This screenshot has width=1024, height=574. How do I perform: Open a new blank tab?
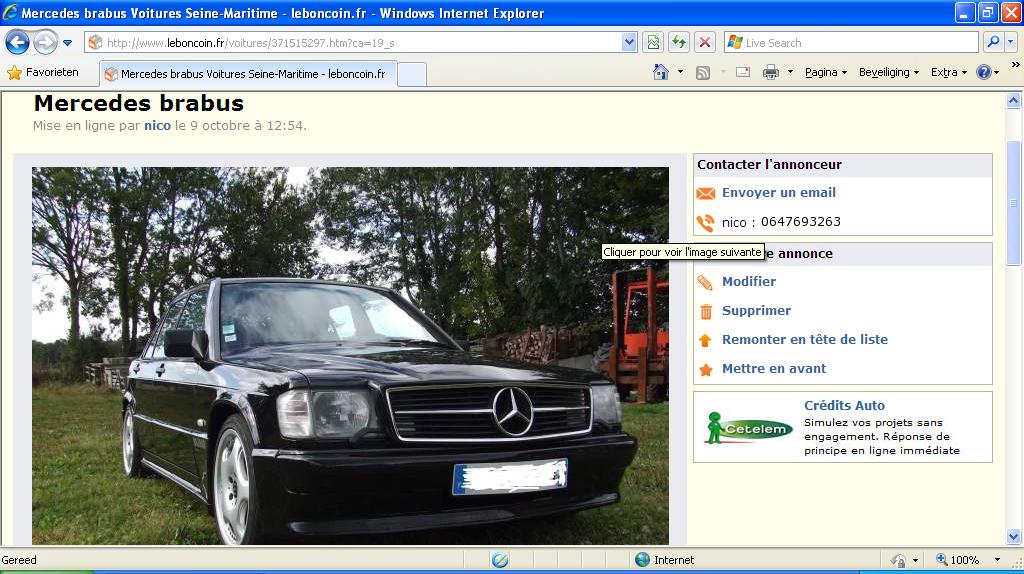coord(411,74)
